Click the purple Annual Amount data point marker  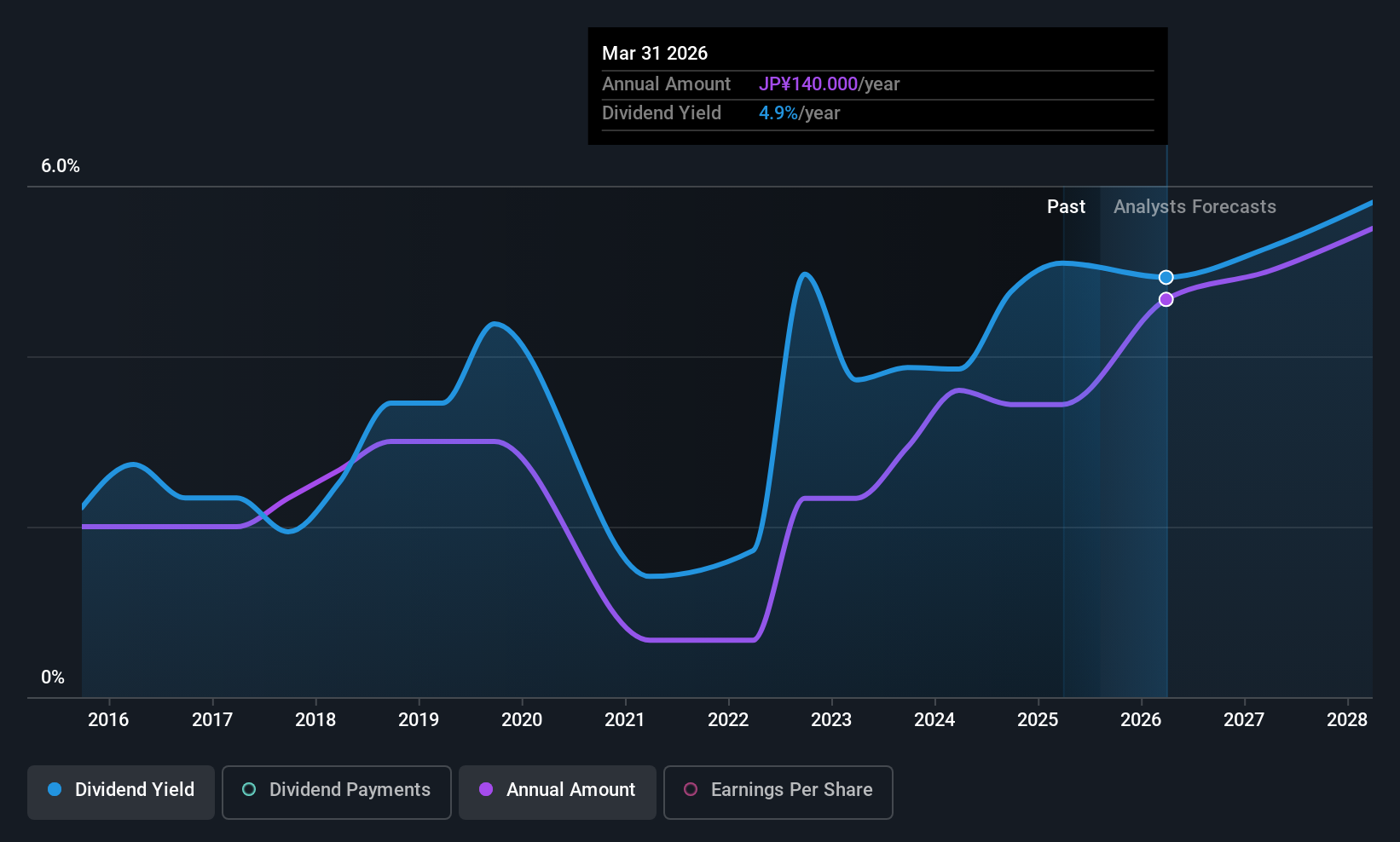tap(1166, 299)
